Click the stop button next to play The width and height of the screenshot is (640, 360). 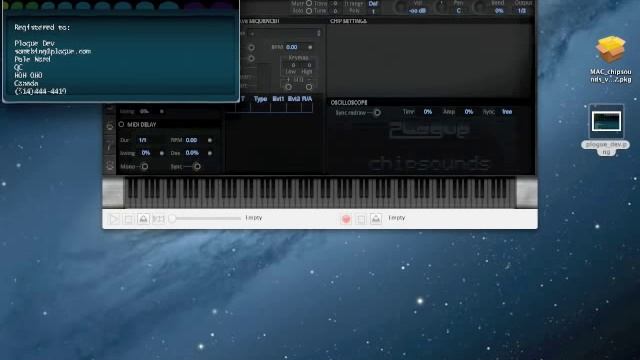coord(129,219)
